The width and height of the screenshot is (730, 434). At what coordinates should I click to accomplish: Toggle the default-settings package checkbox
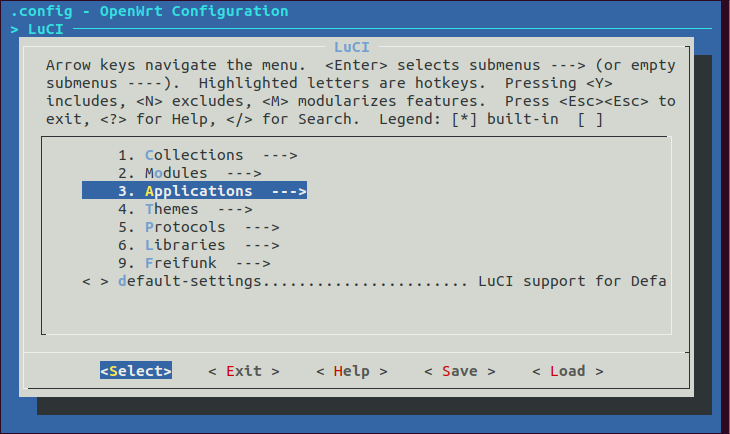(95, 282)
